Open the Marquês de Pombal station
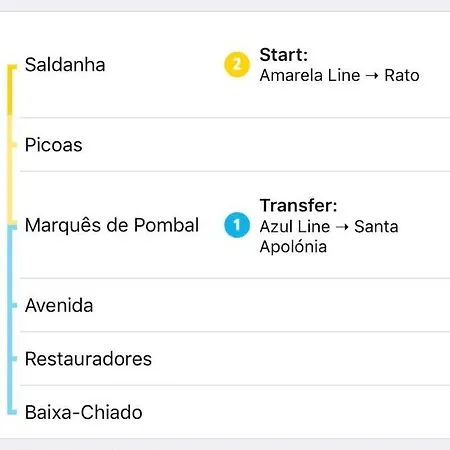The image size is (450, 450). click(112, 225)
